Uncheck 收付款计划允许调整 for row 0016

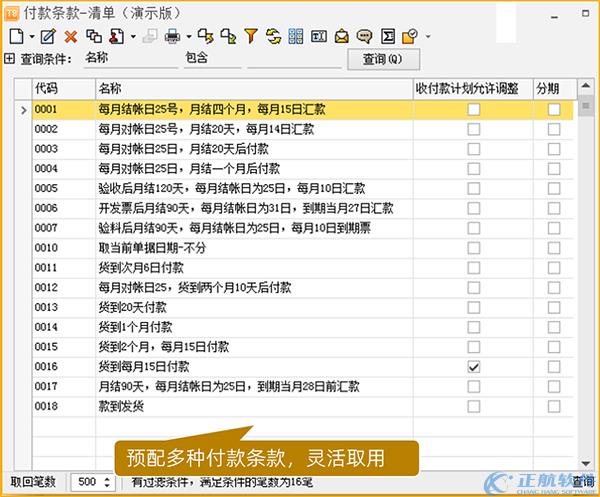point(474,367)
